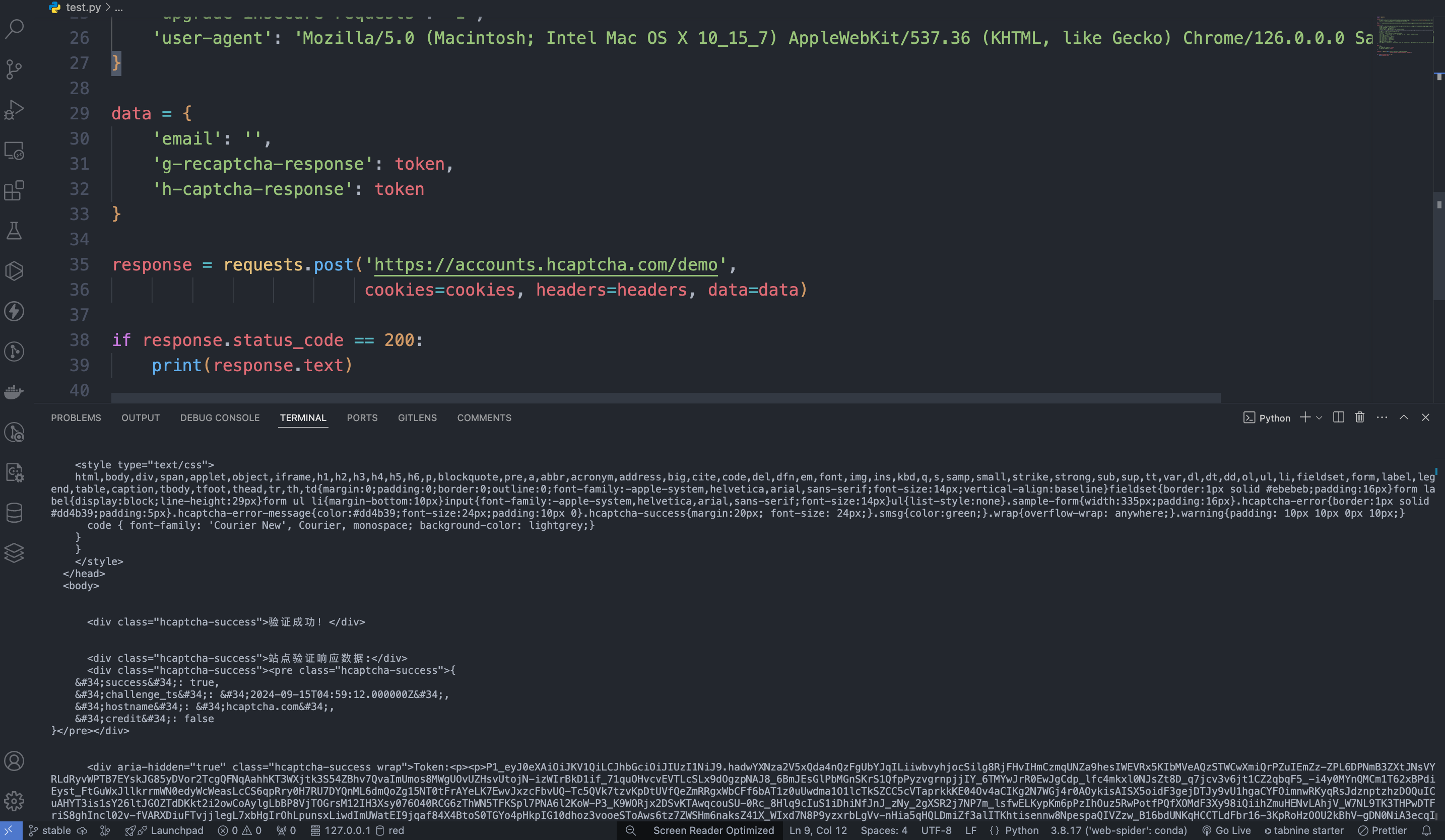Open the Testing flask view
1445x840 pixels.
click(x=14, y=231)
